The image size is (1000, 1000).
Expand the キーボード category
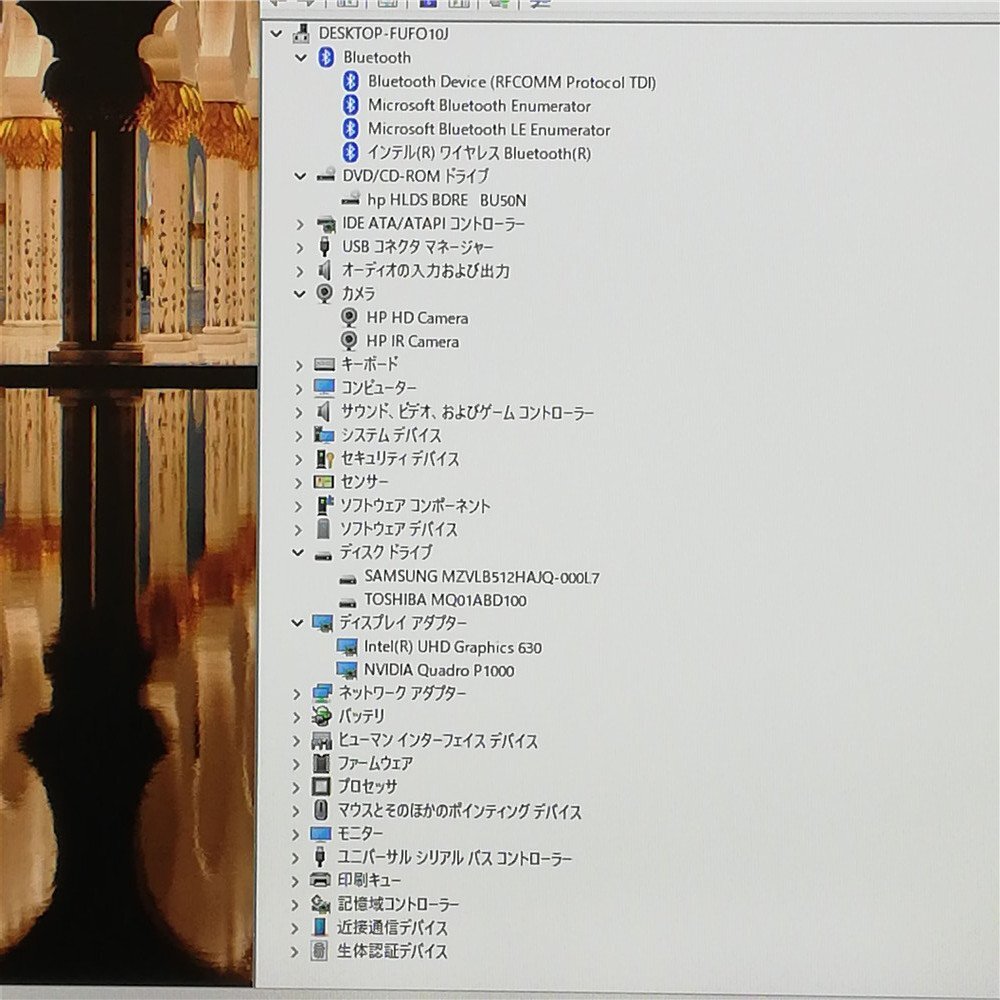pyautogui.click(x=299, y=365)
